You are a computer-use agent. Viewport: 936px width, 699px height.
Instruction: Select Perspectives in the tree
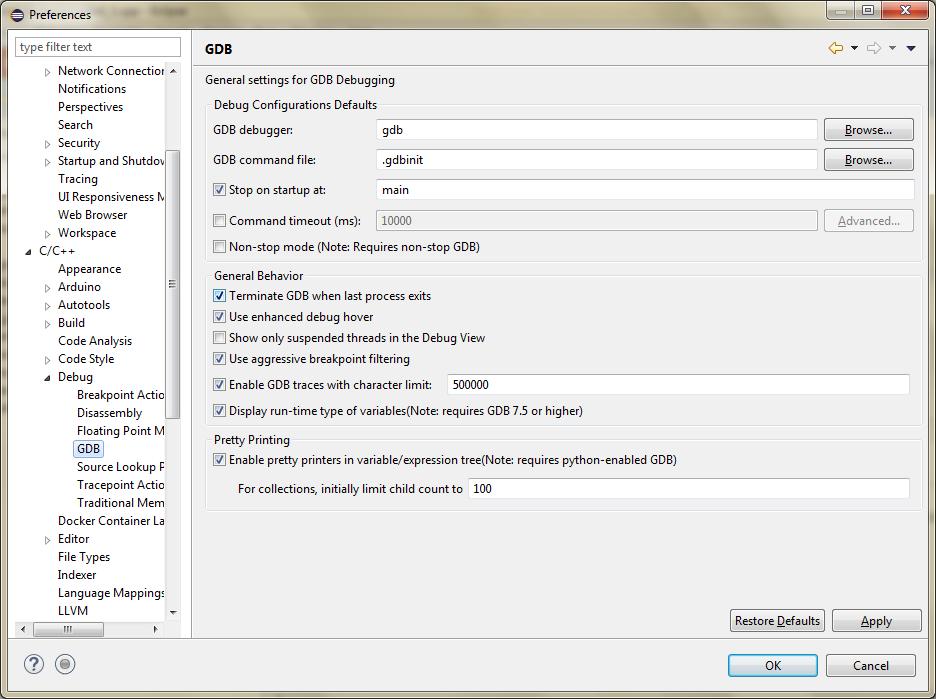90,107
